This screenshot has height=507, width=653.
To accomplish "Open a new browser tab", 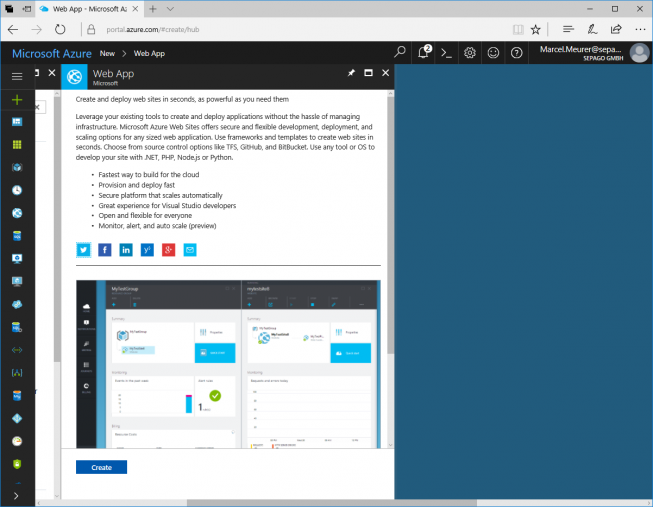I will 152,9.
